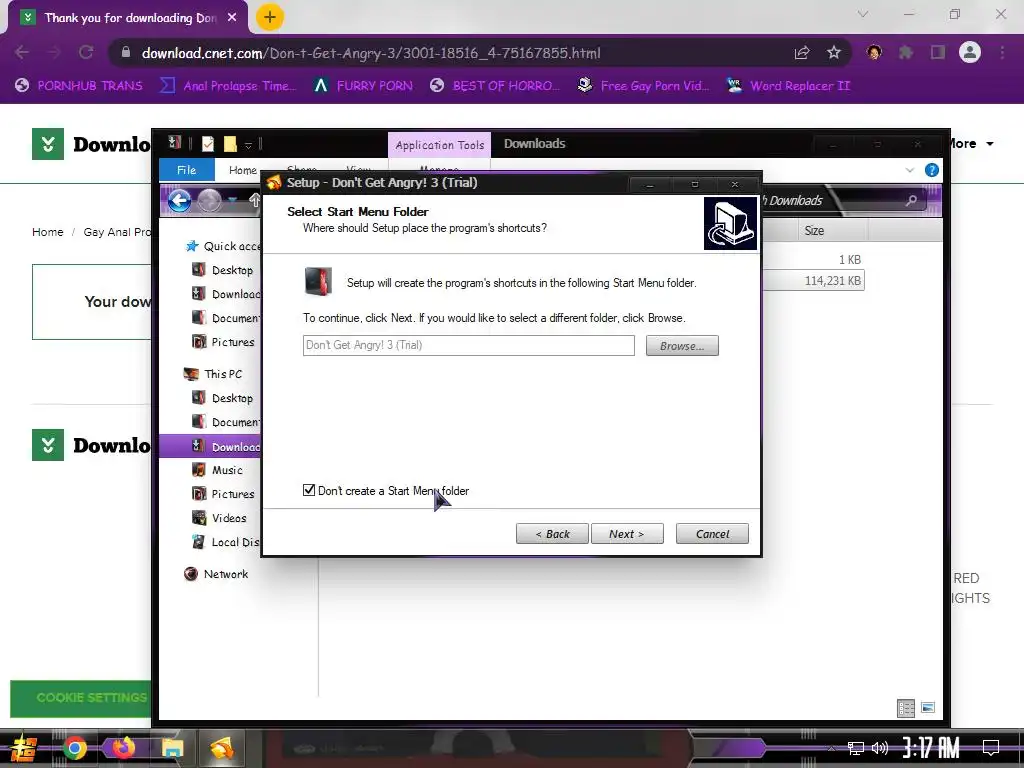The width and height of the screenshot is (1024, 768).
Task: Open the volume control in system tray
Action: click(x=880, y=748)
